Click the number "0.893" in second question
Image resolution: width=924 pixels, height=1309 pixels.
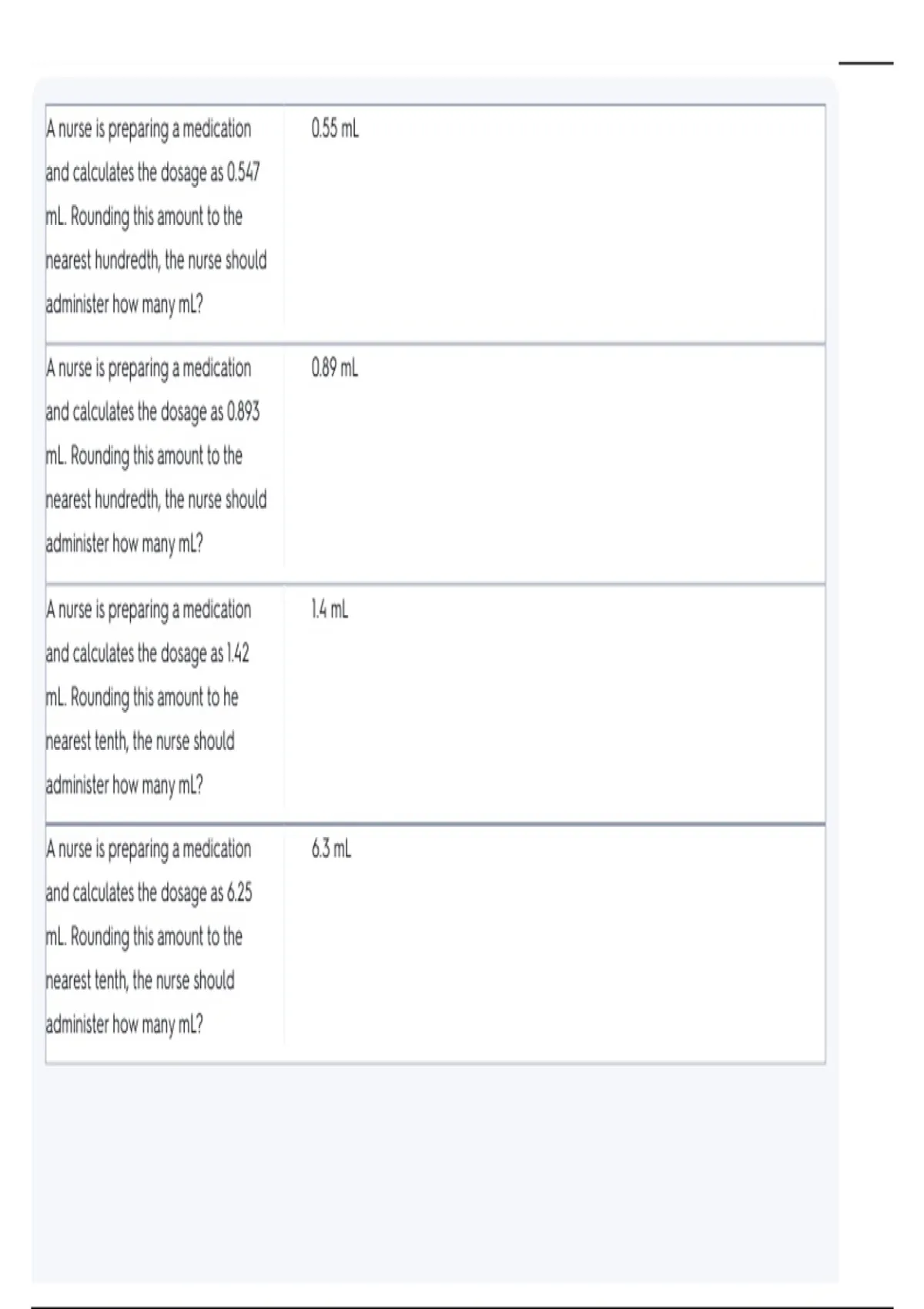click(243, 412)
